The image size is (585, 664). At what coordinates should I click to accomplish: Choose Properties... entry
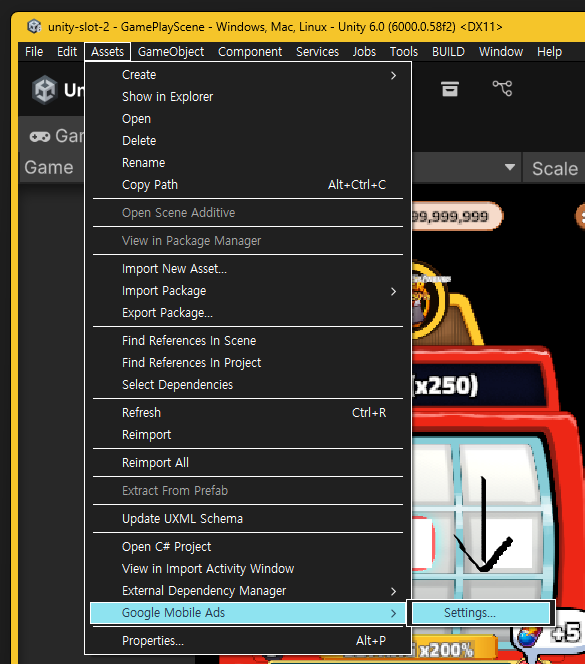[248, 641]
